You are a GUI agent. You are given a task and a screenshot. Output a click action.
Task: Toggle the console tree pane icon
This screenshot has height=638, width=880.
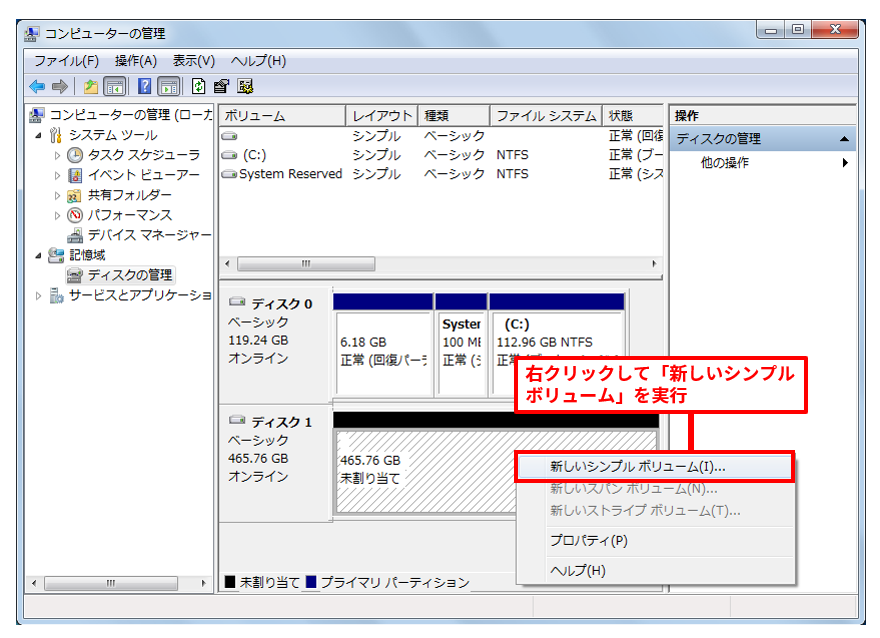click(x=114, y=86)
